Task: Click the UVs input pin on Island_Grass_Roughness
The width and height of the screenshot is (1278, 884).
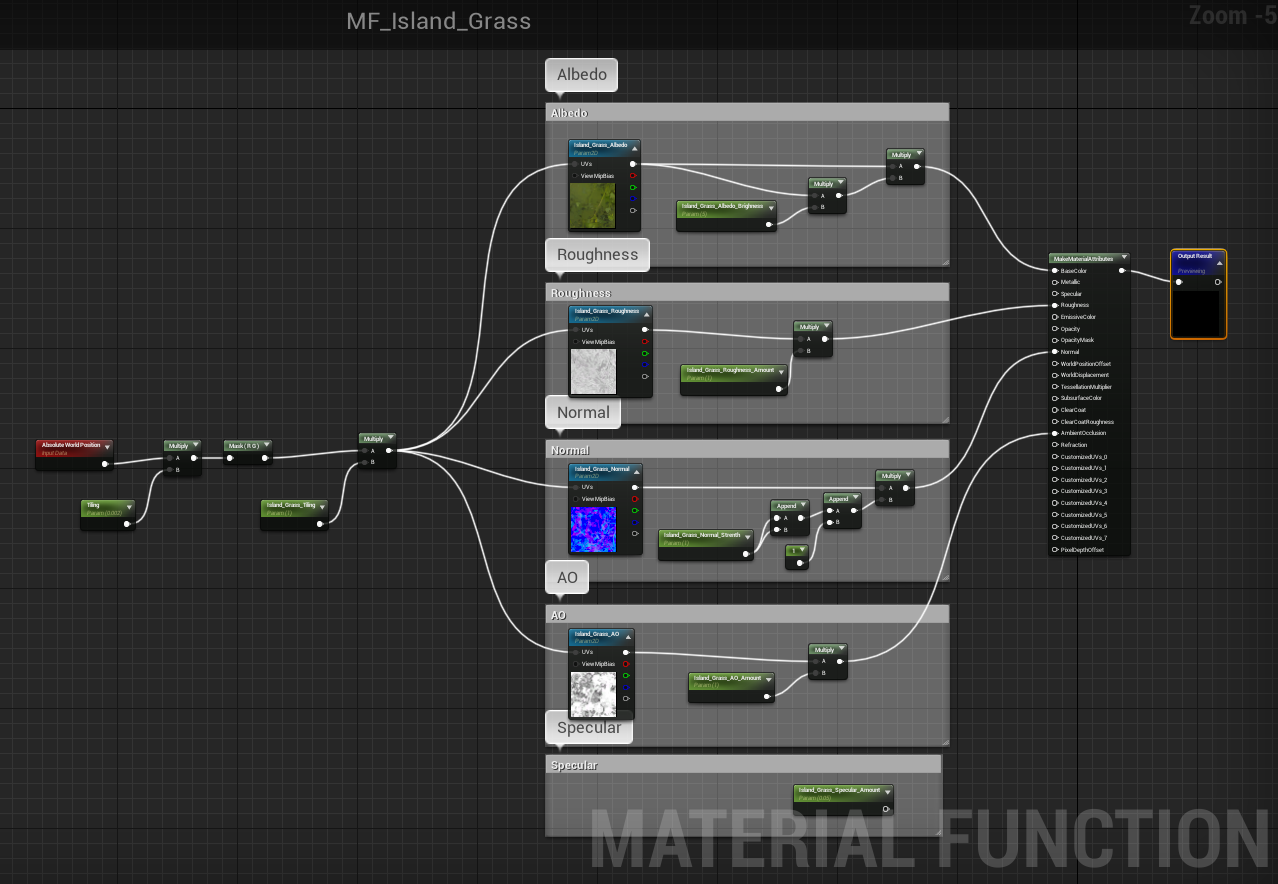Action: 575,329
